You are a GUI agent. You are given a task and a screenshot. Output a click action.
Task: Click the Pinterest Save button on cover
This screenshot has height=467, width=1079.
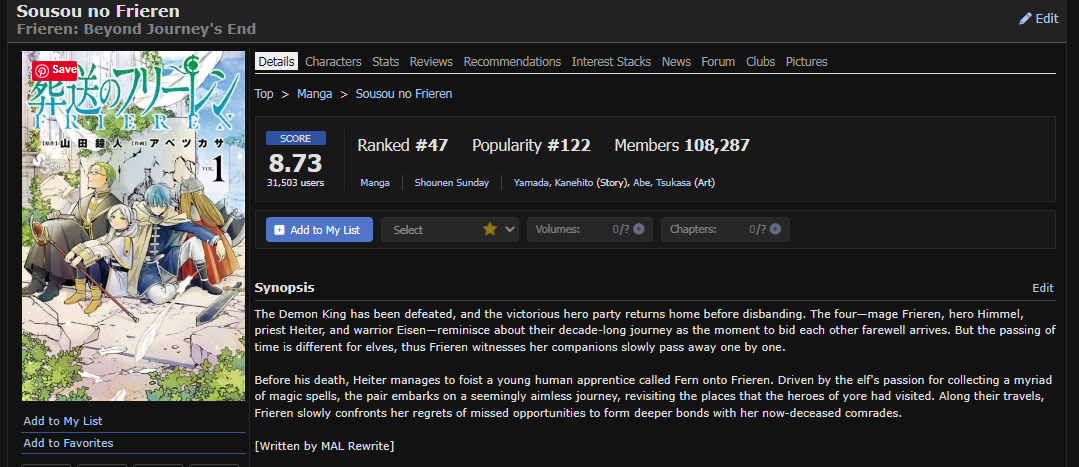pyautogui.click(x=54, y=70)
